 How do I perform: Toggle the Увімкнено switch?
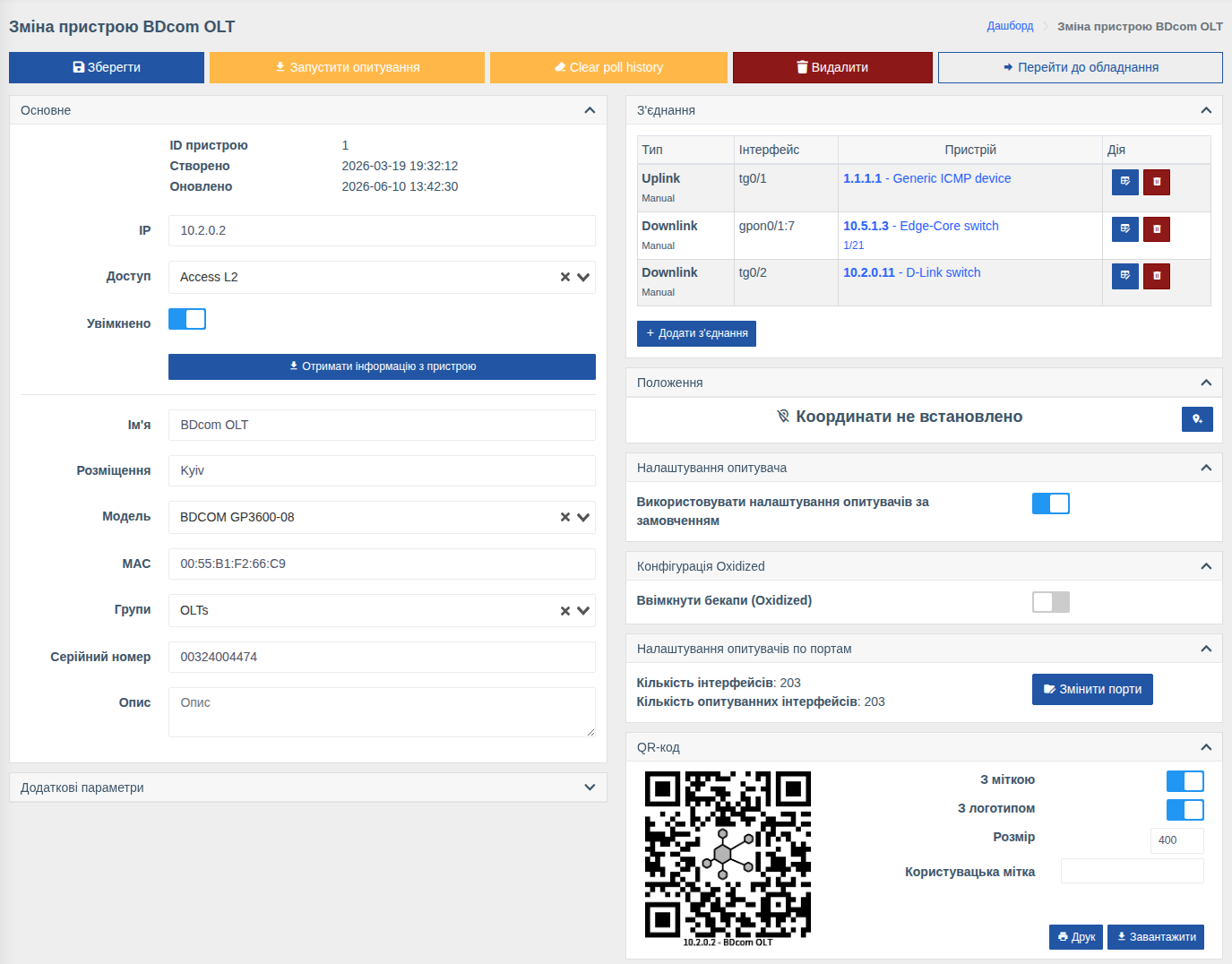(187, 319)
